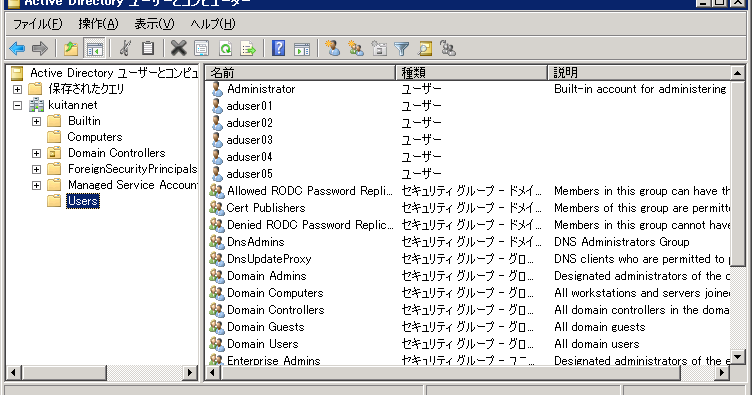
Task: Select Domain Computers group entry
Action: click(x=275, y=293)
